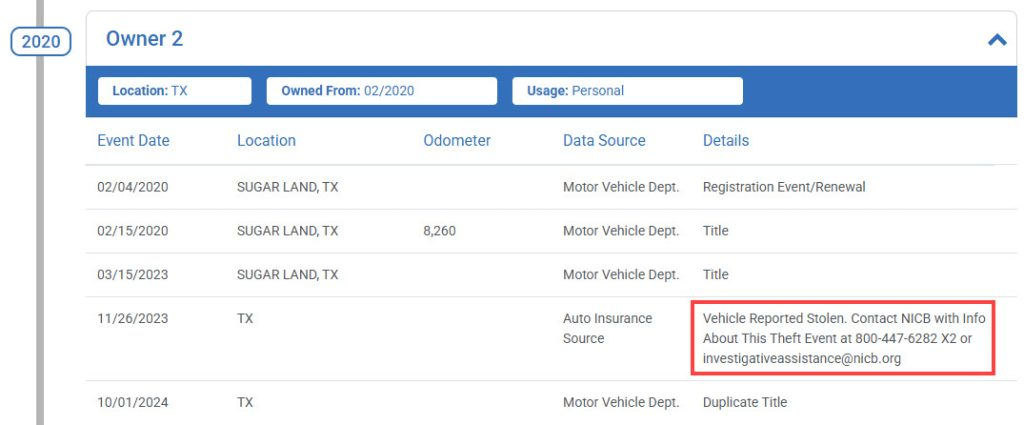Click the 2020 timeline year marker
This screenshot has width=1024, height=425.
pos(40,42)
